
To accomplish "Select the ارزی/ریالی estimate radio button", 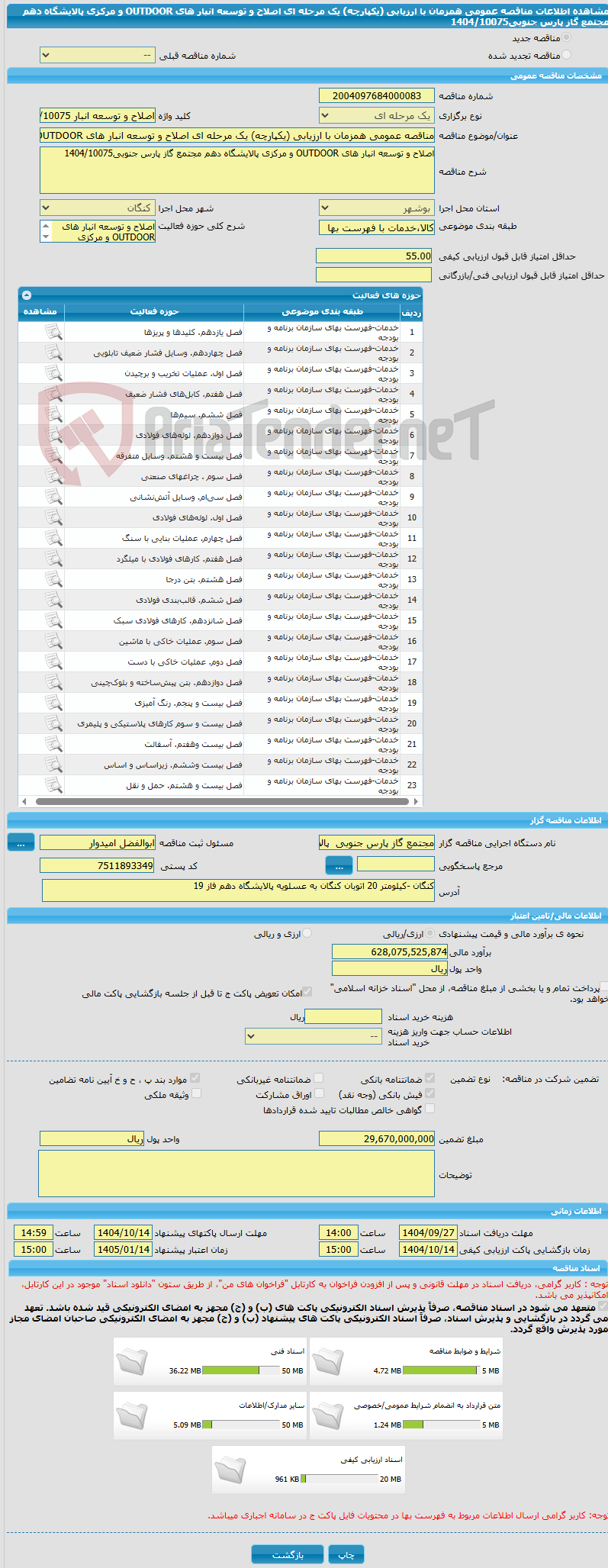I will point(430,933).
